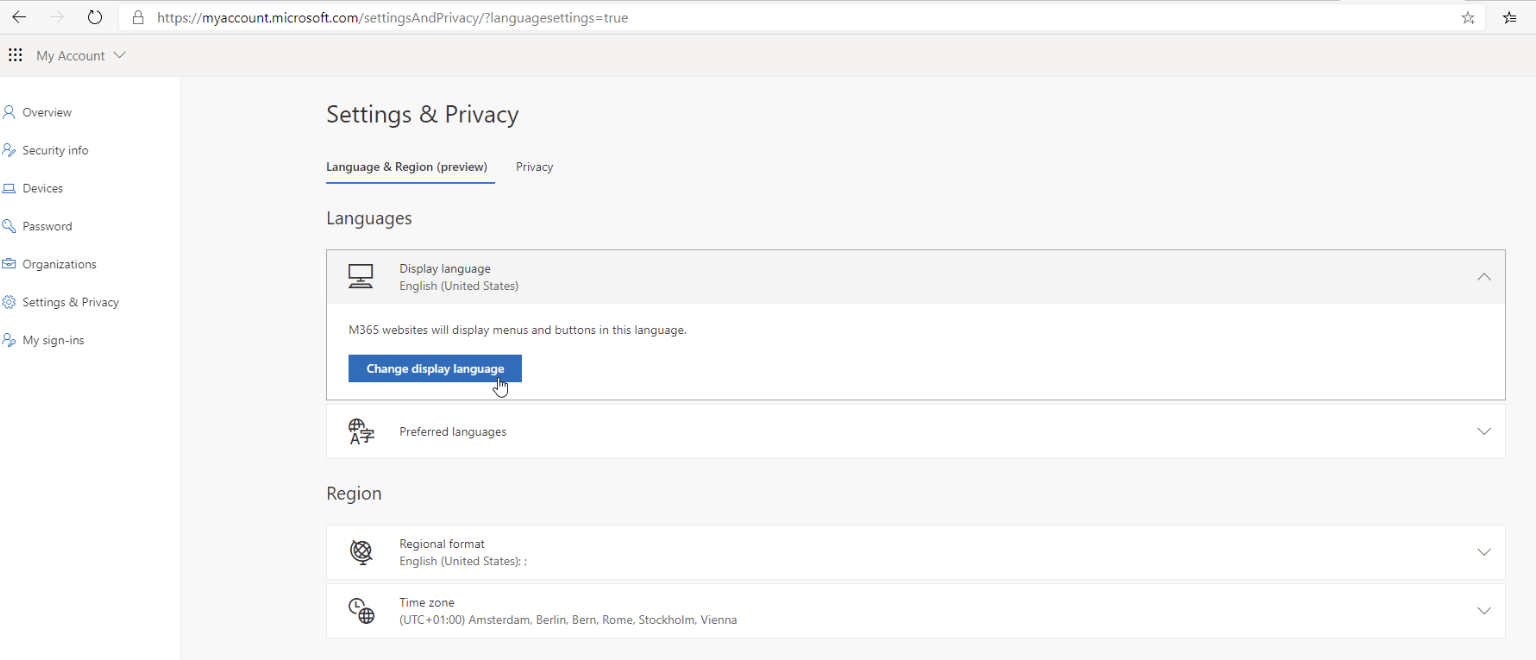The width and height of the screenshot is (1536, 660).
Task: Click the browser back arrow
Action: click(x=19, y=17)
